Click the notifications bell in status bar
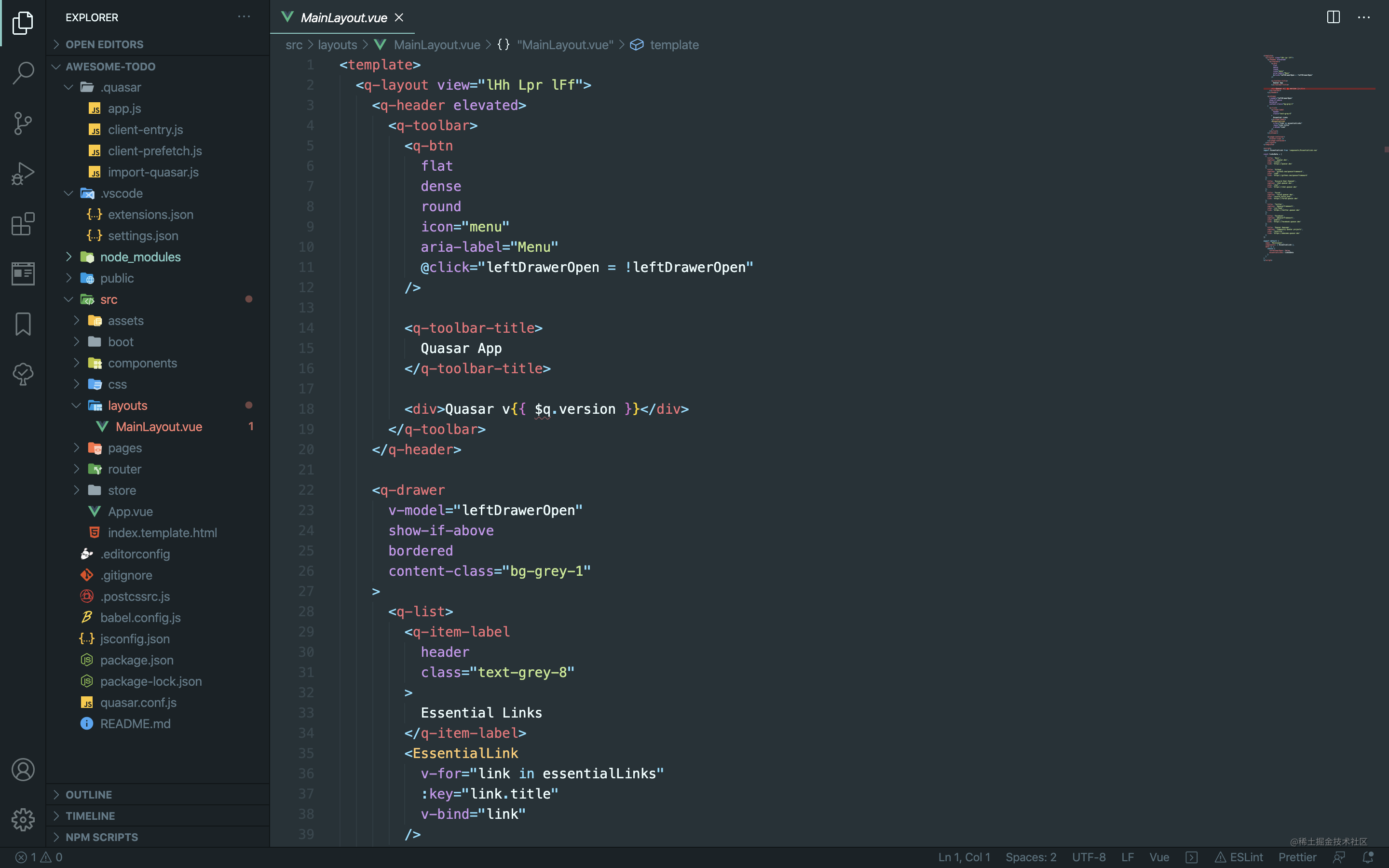1389x868 pixels. point(1368,857)
